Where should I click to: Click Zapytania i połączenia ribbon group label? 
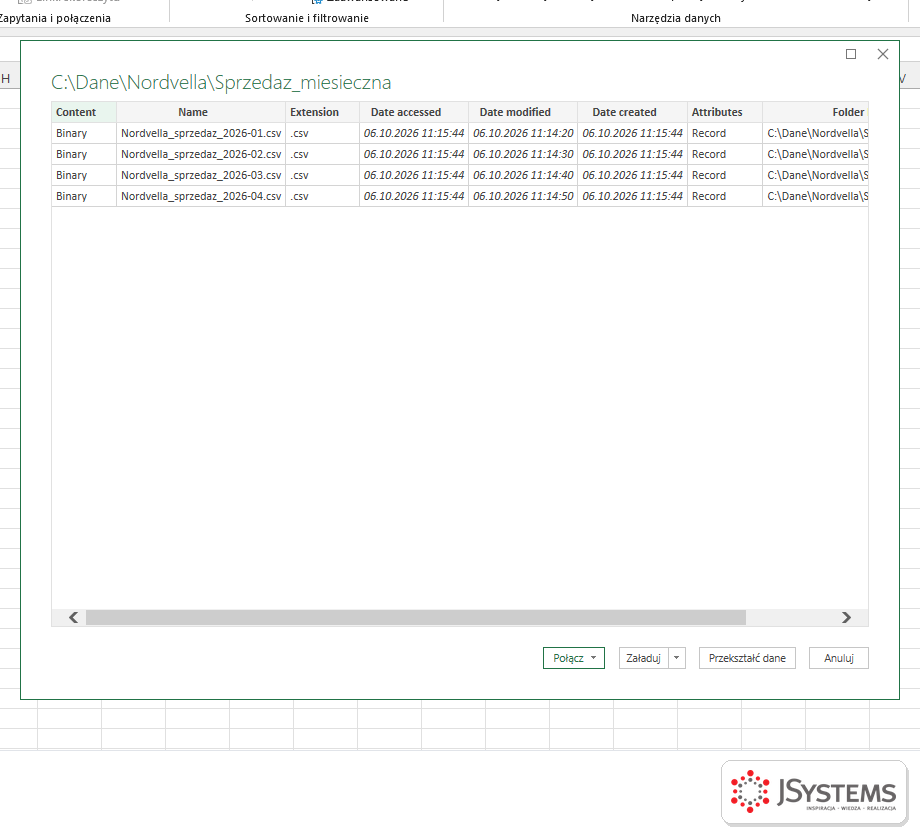55,18
